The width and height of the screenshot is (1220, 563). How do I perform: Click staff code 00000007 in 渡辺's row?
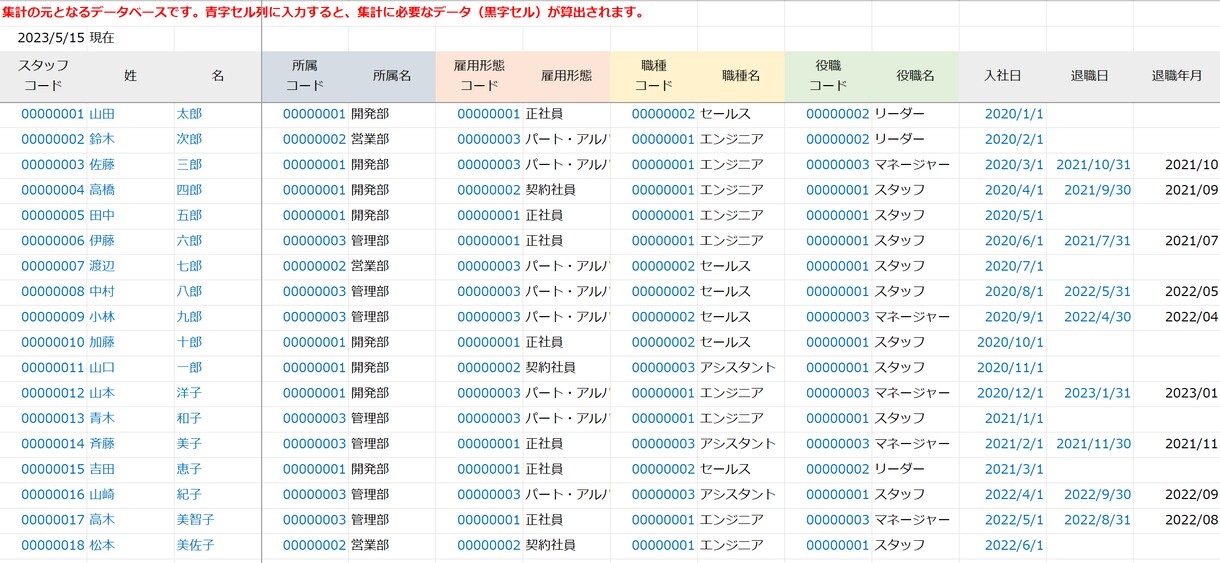pyautogui.click(x=53, y=266)
